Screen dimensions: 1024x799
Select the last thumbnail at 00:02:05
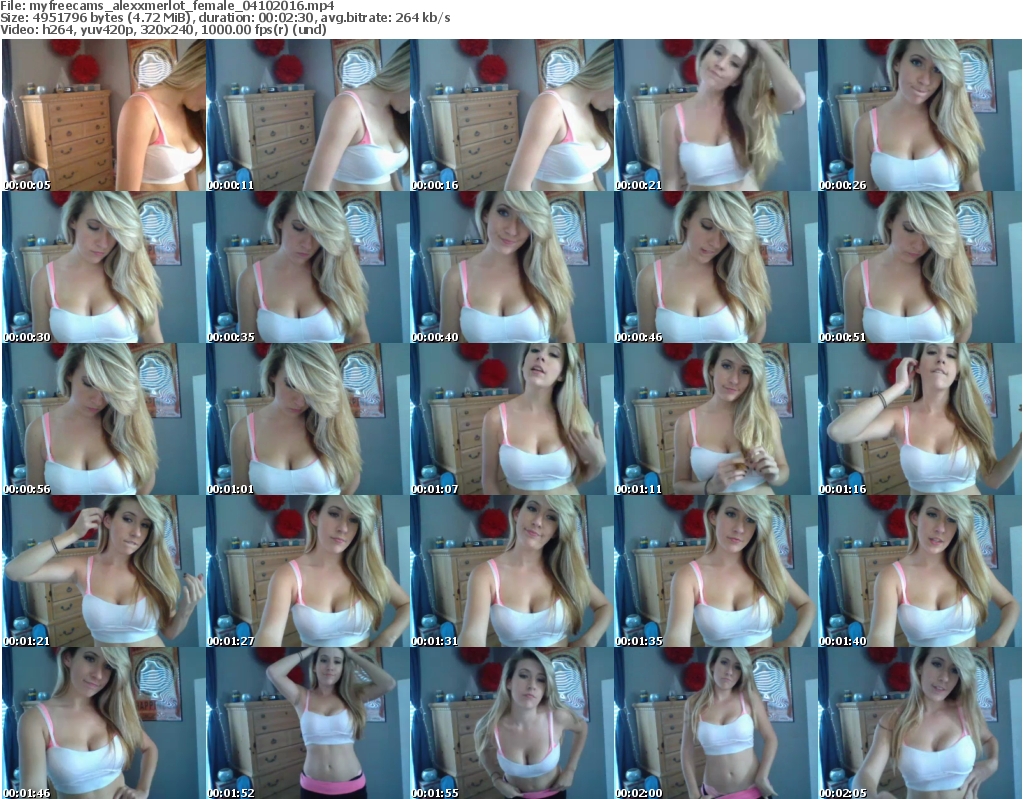click(x=919, y=723)
